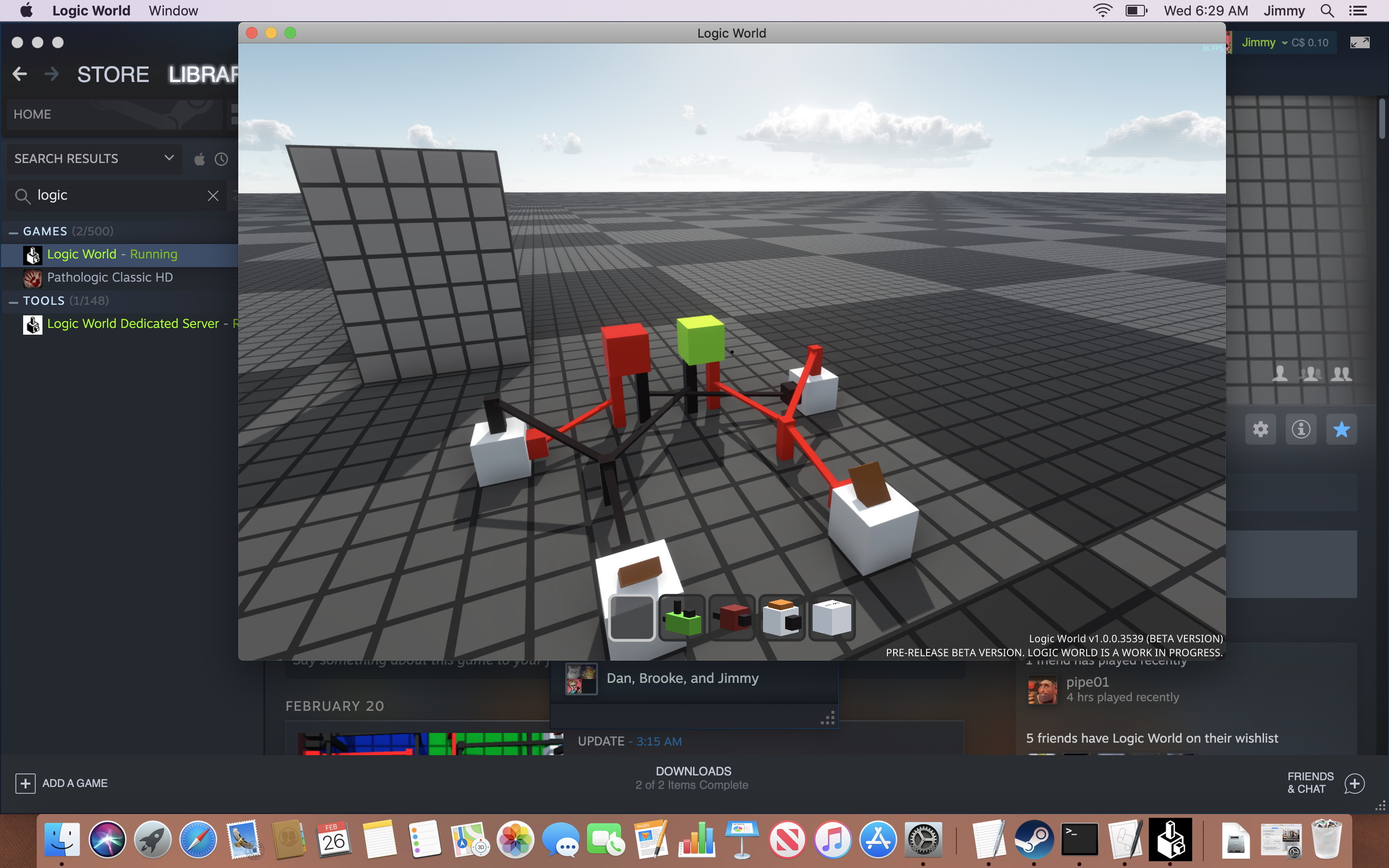Image resolution: width=1389 pixels, height=868 pixels.
Task: Open the Jimmy account dropdown in Steam
Action: (1265, 42)
